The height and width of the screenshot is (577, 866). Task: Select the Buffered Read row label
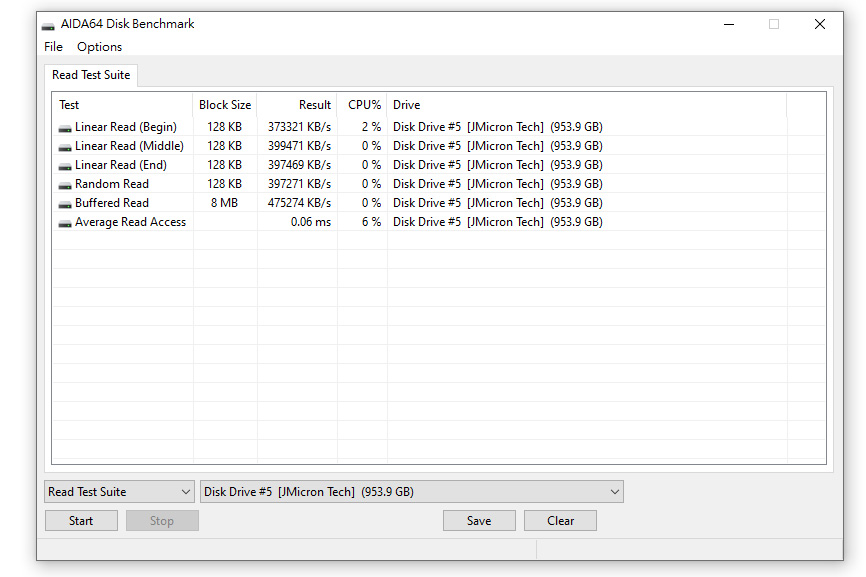click(112, 203)
